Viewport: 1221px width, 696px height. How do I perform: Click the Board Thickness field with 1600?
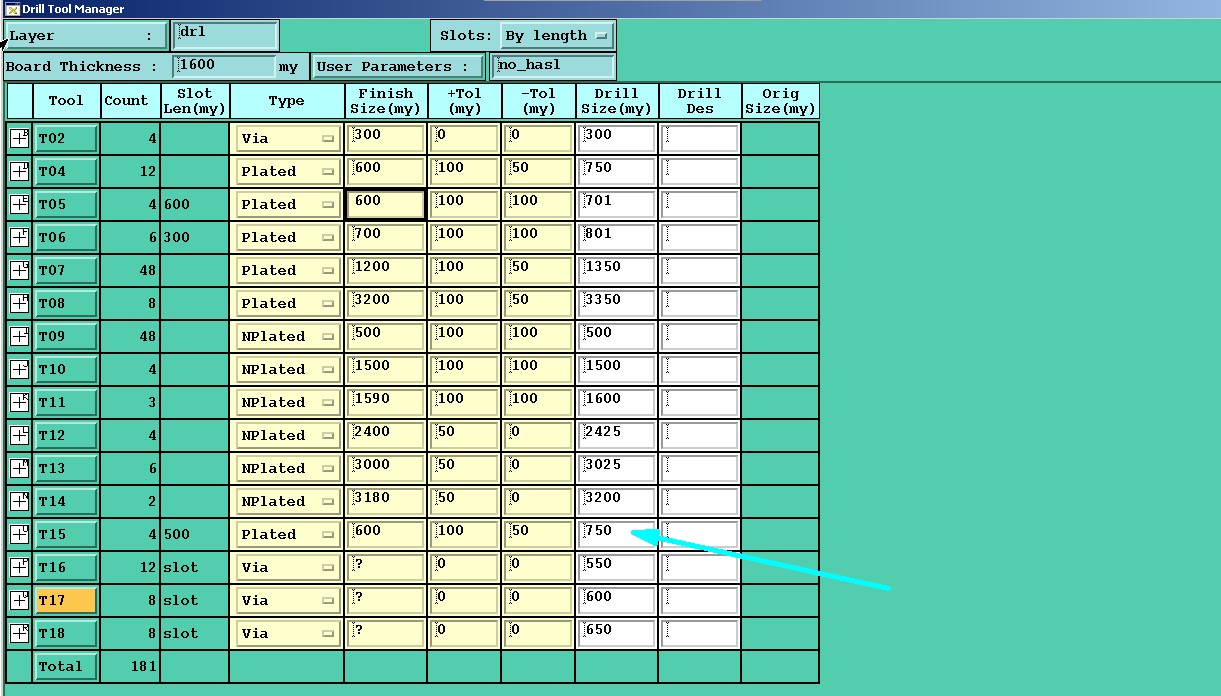[225, 66]
